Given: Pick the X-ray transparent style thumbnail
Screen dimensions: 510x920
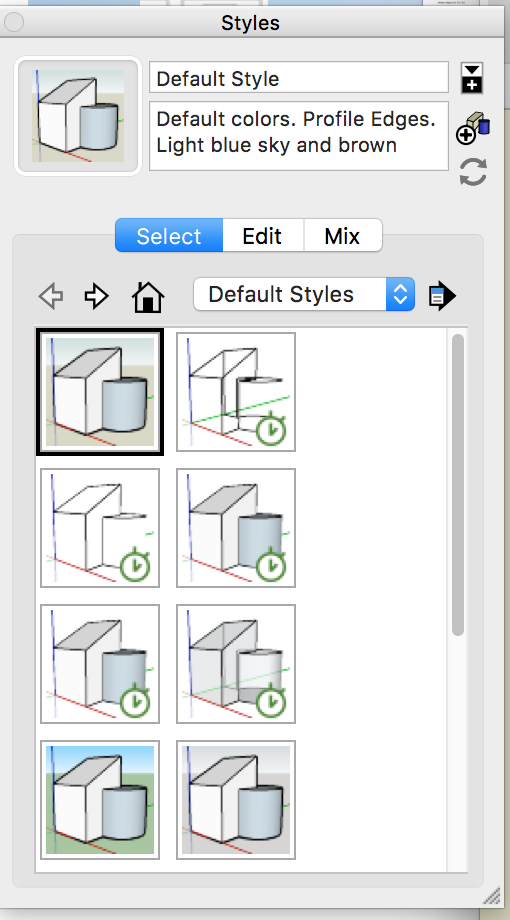Looking at the screenshot, I should click(x=236, y=664).
